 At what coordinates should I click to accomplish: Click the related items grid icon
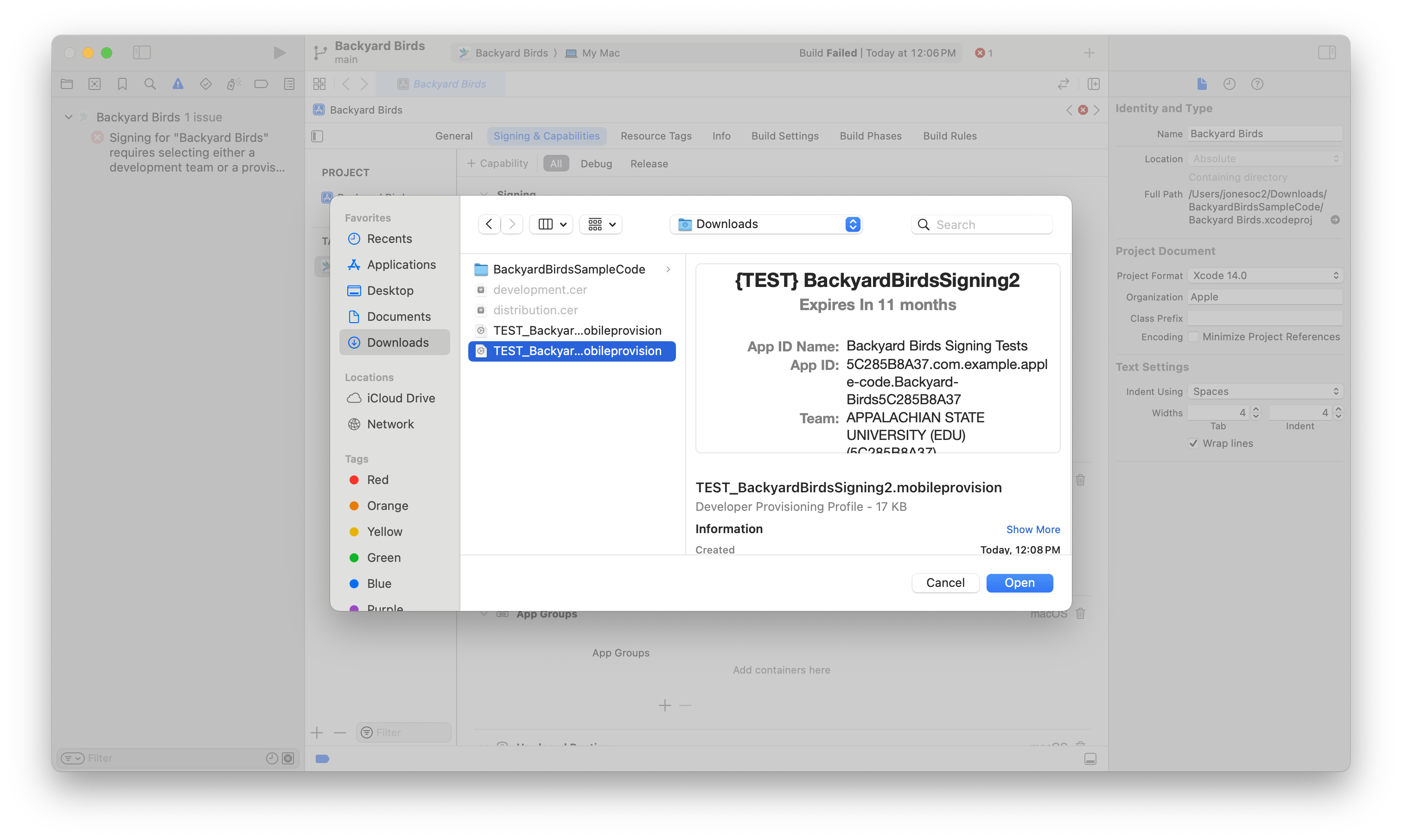[319, 84]
